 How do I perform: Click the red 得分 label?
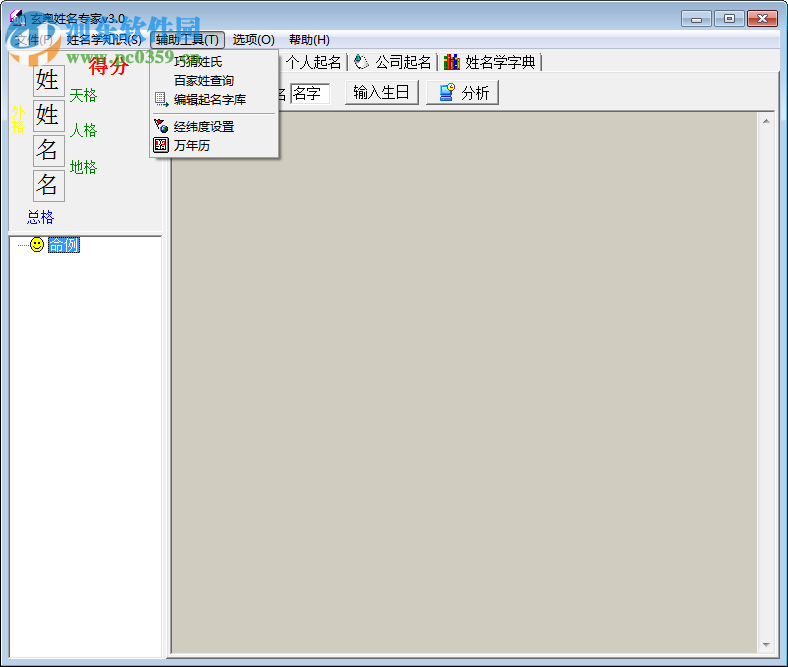point(109,65)
